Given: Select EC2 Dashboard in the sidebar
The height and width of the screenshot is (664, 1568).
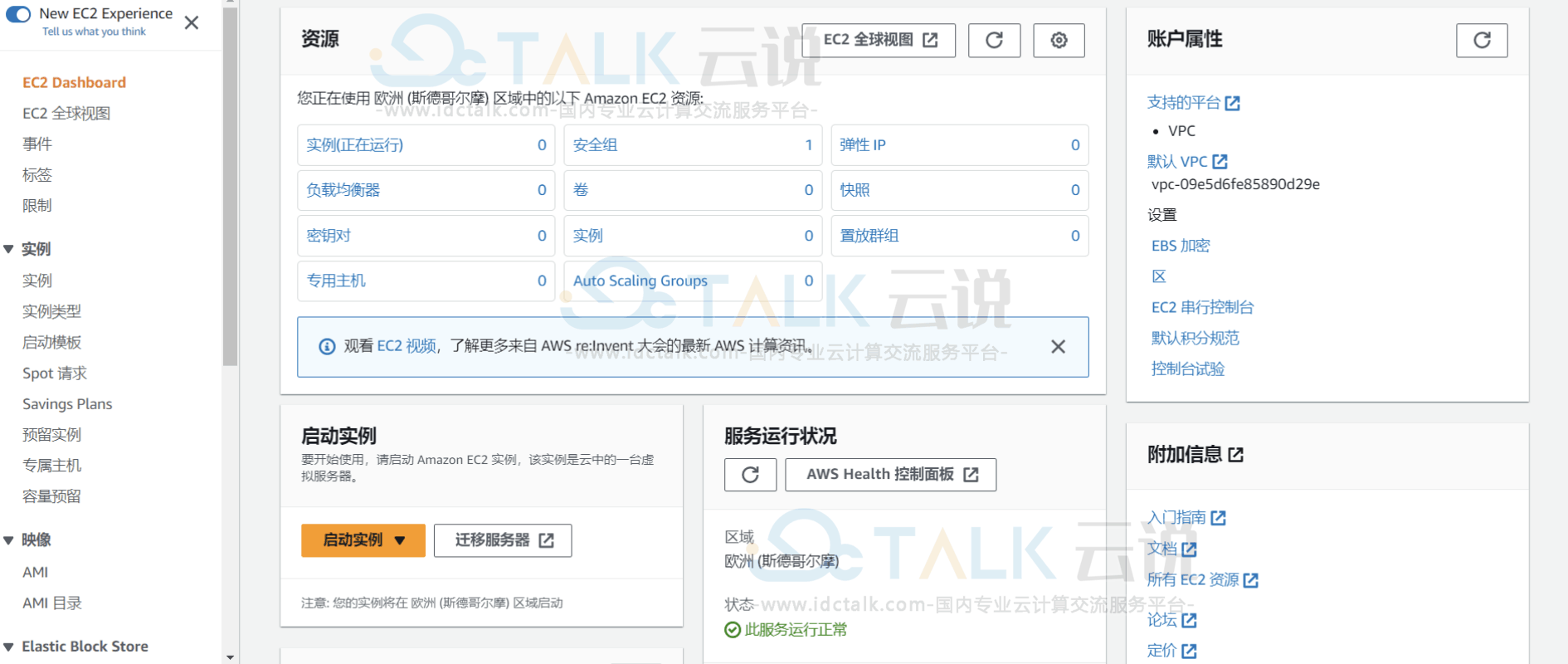Looking at the screenshot, I should pyautogui.click(x=74, y=82).
